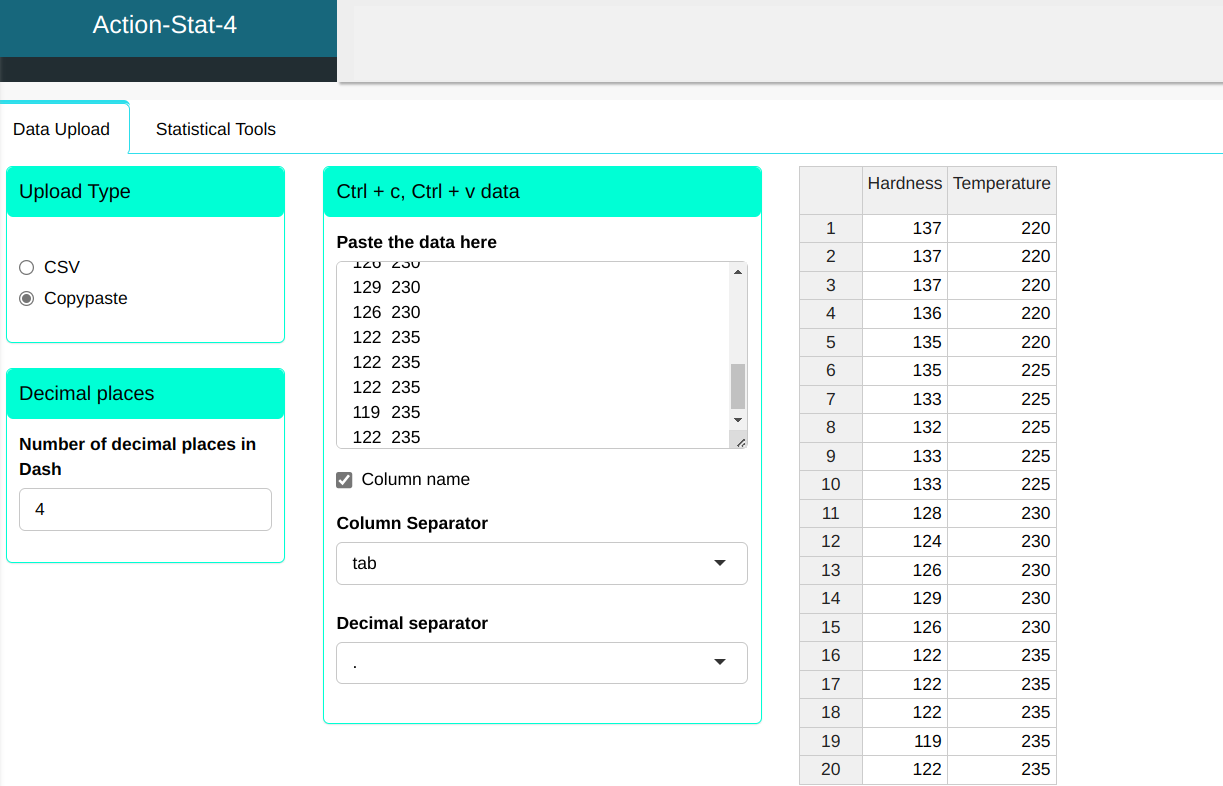This screenshot has height=786, width=1223.
Task: Toggle the Column name checkbox
Action: [345, 480]
